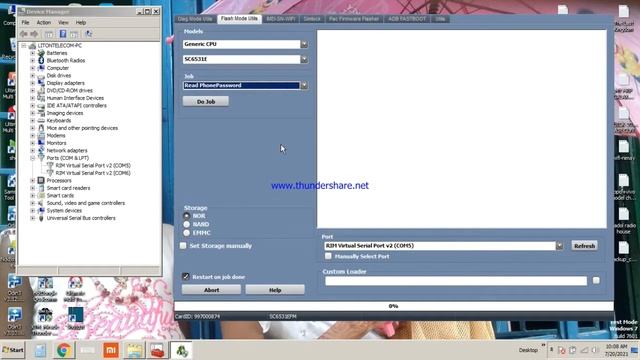Open SC6531E CPU dropdown

(x=304, y=59)
